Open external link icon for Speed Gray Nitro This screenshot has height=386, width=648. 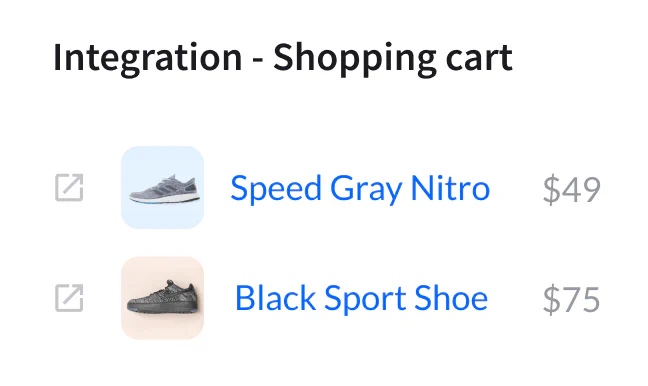click(x=69, y=188)
